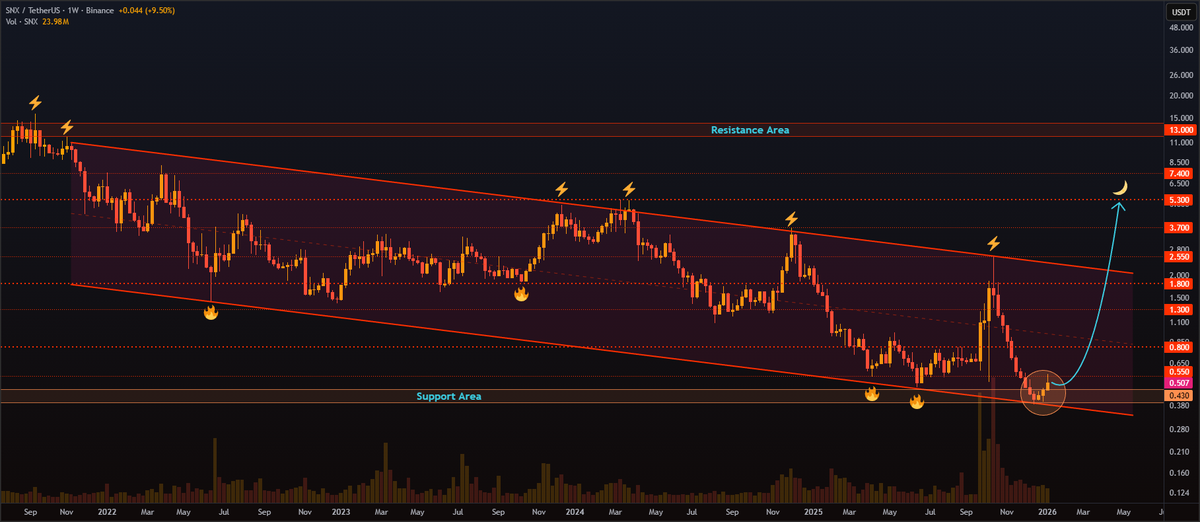This screenshot has width=1200, height=522.
Task: Select the fire emoji below the April 2025 low
Action: tap(871, 395)
